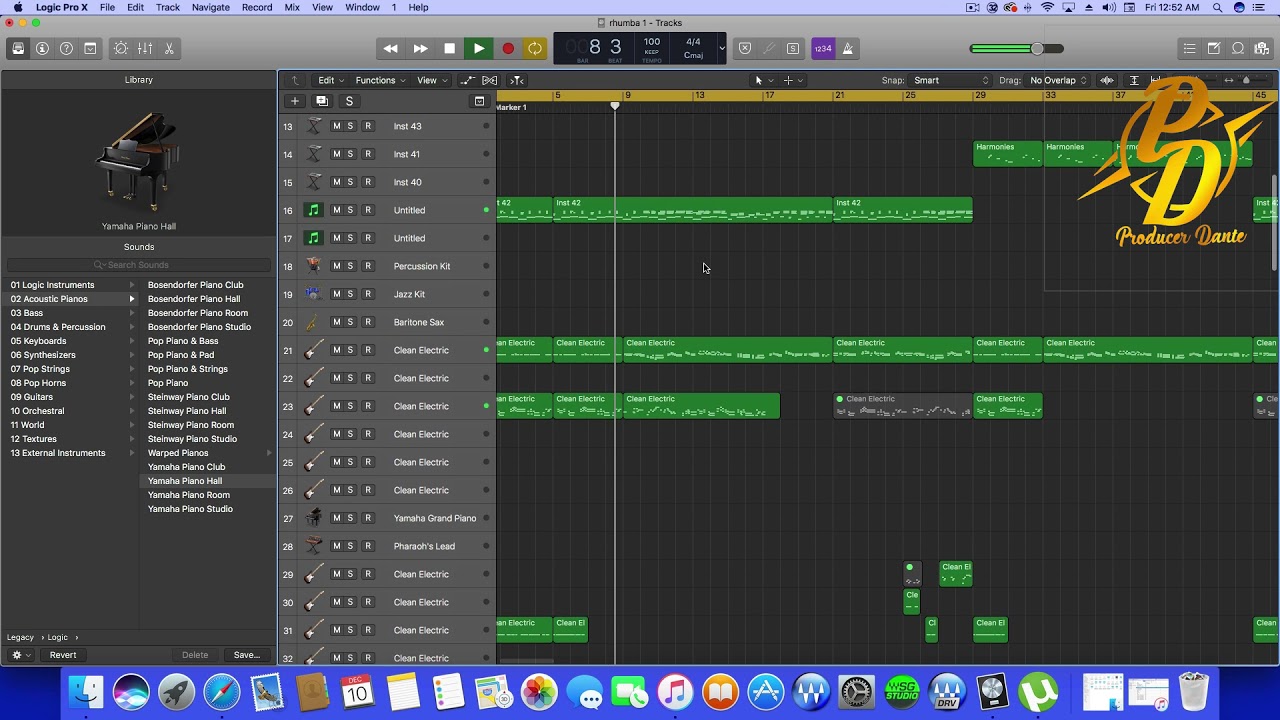This screenshot has height=720, width=1280.
Task: Open the Drag No Overlap dropdown
Action: (1058, 80)
